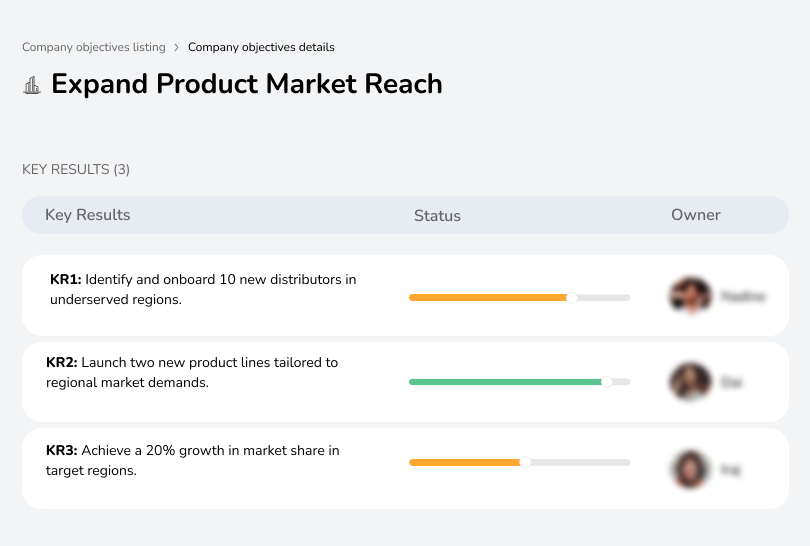Image resolution: width=810 pixels, height=546 pixels.
Task: Click the blurred owner name in KR1 row
Action: pos(743,297)
